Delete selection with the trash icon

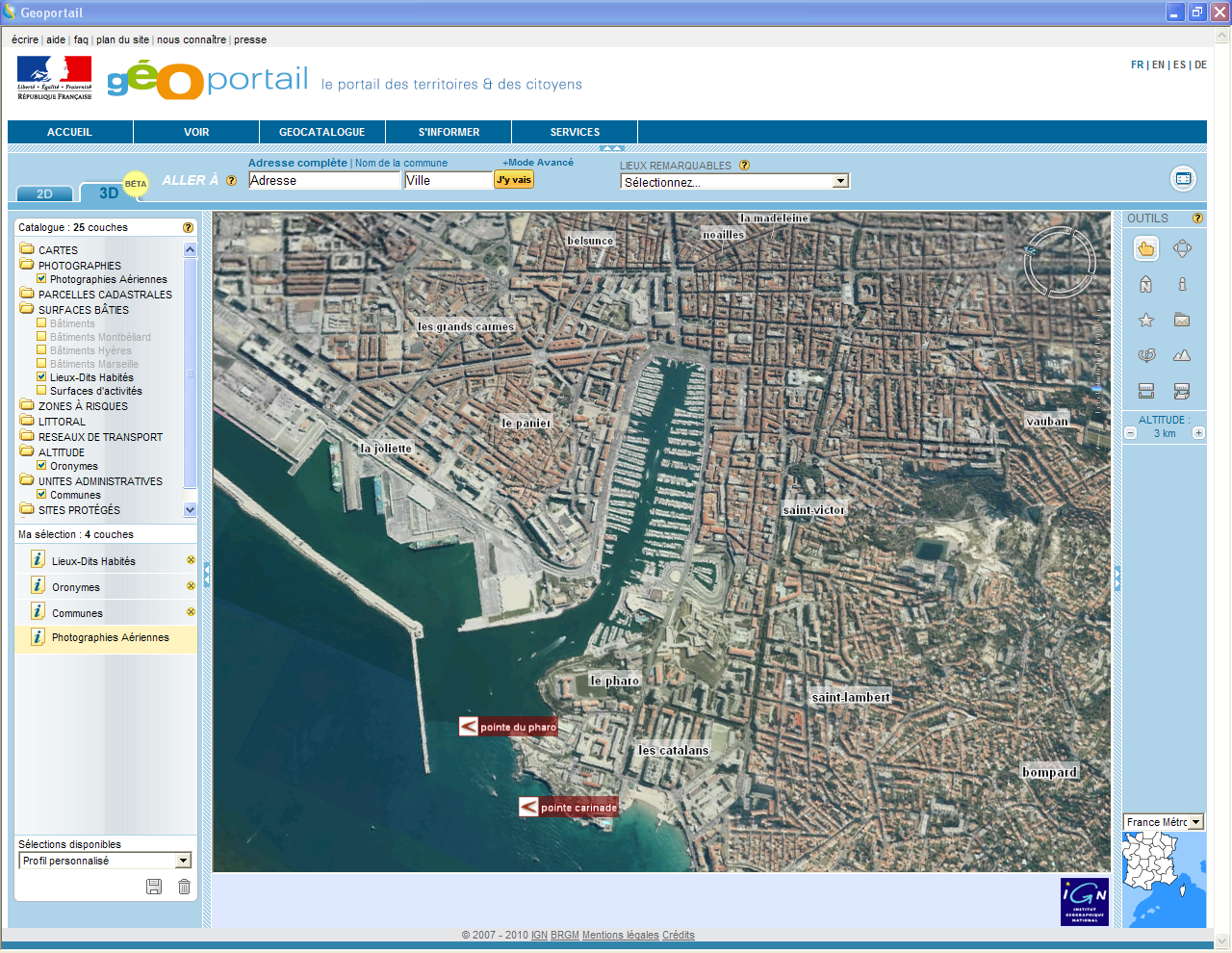point(184,887)
